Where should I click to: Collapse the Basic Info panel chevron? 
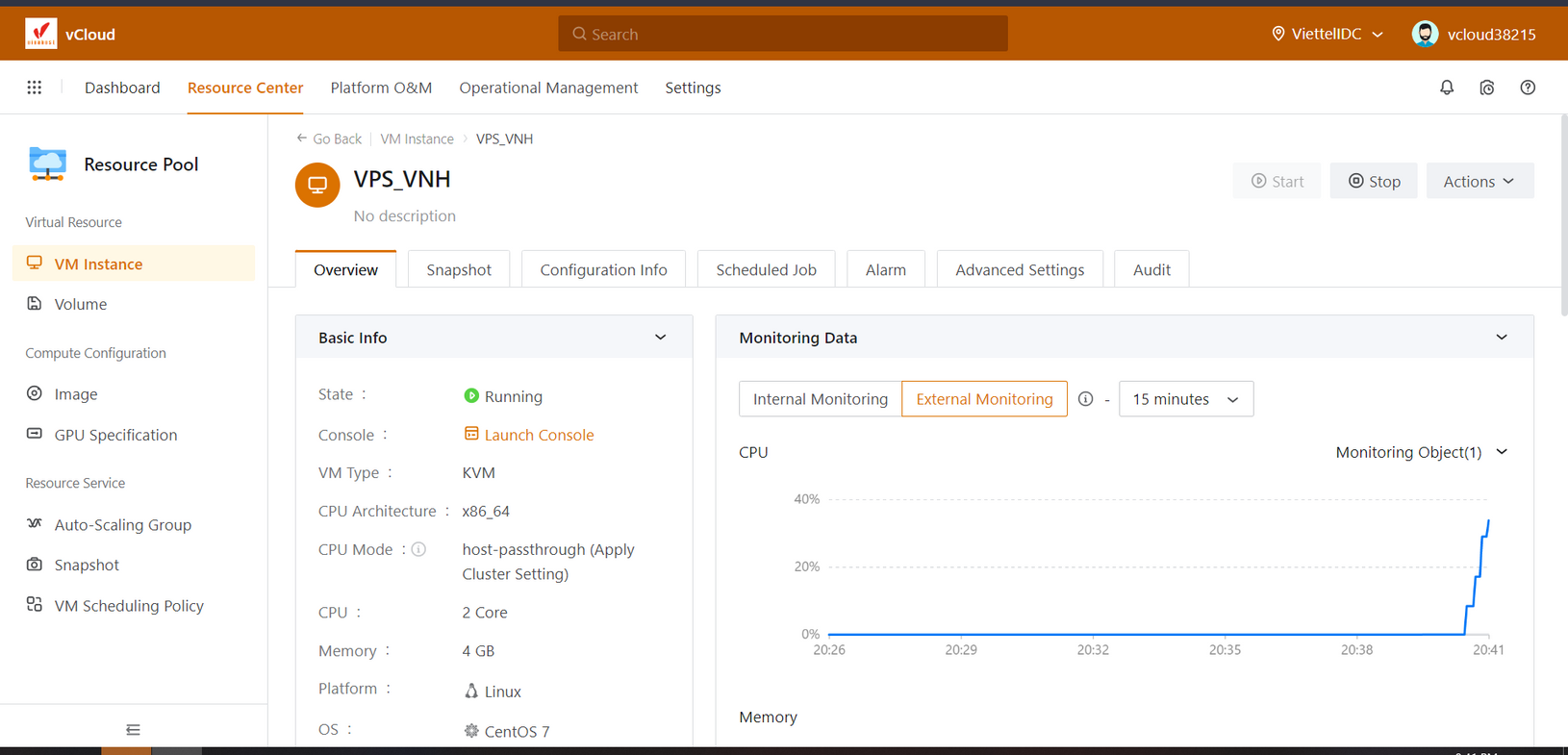(x=661, y=338)
